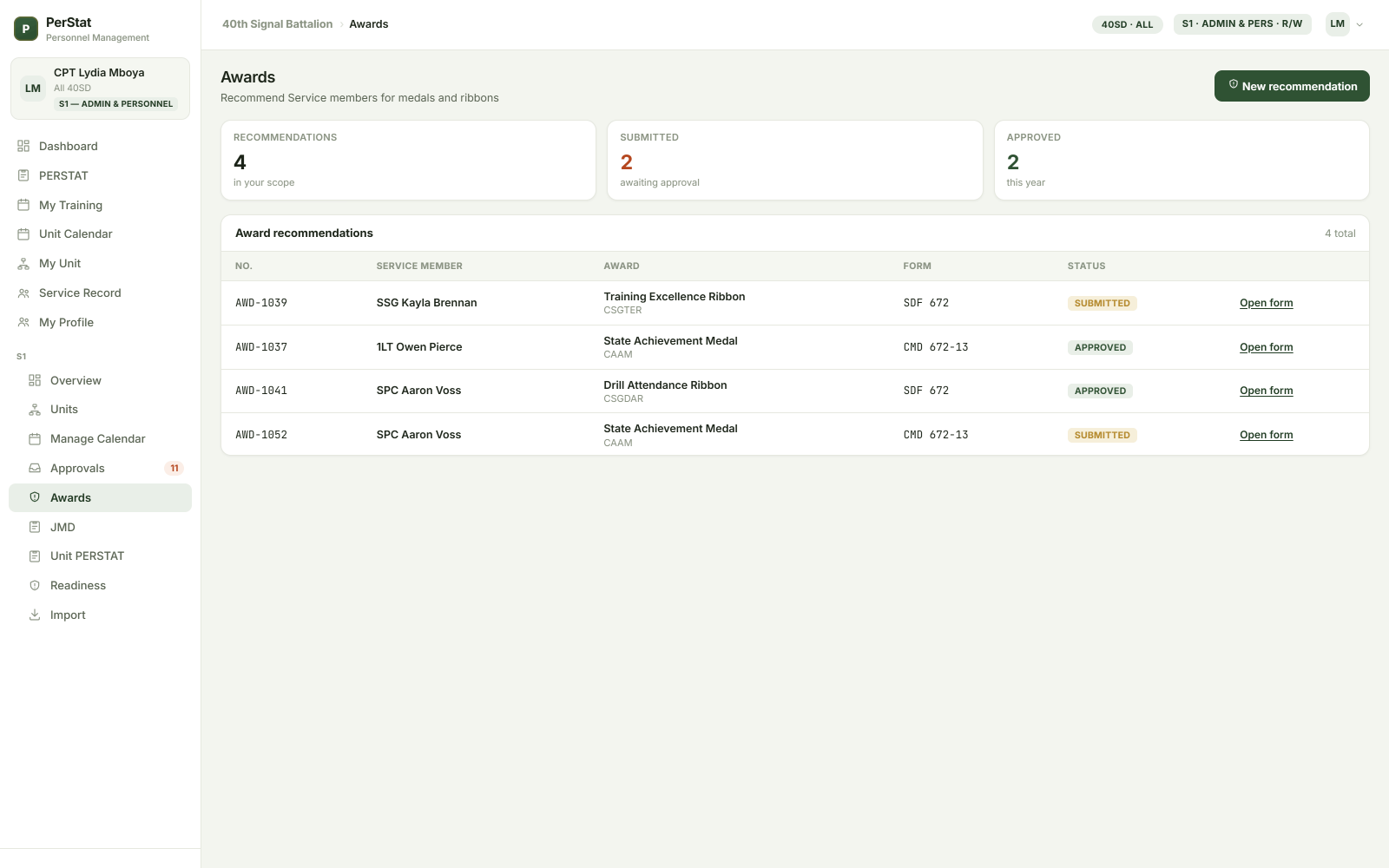Viewport: 1389px width, 868px height.
Task: Click the My Training calendar icon
Action: 23,205
